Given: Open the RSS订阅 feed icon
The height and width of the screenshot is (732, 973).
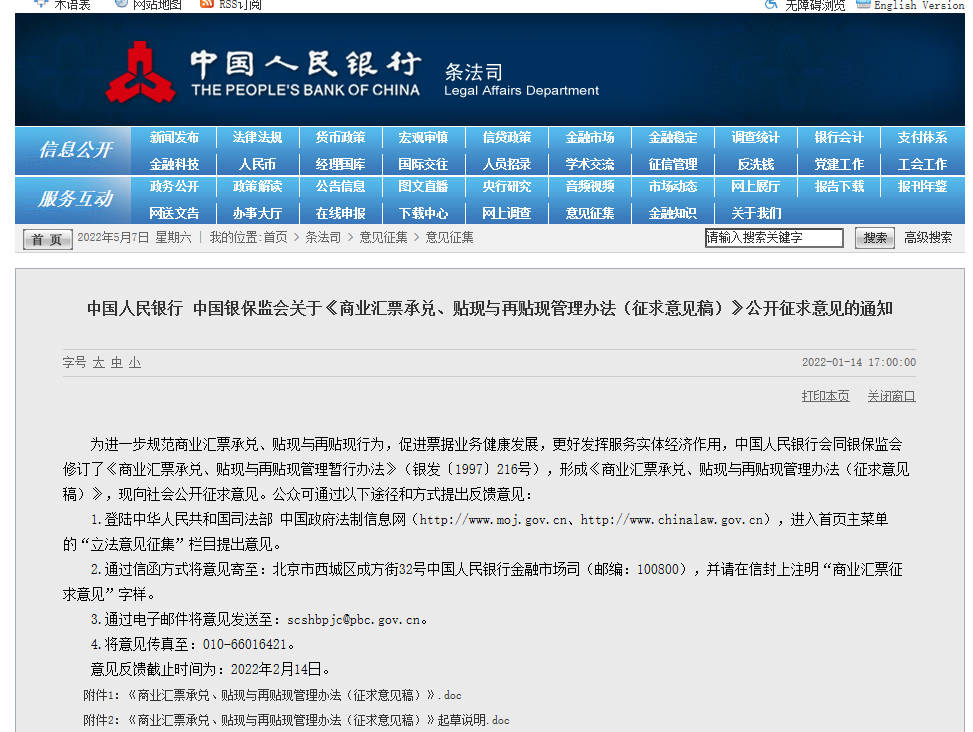Looking at the screenshot, I should click(x=207, y=4).
